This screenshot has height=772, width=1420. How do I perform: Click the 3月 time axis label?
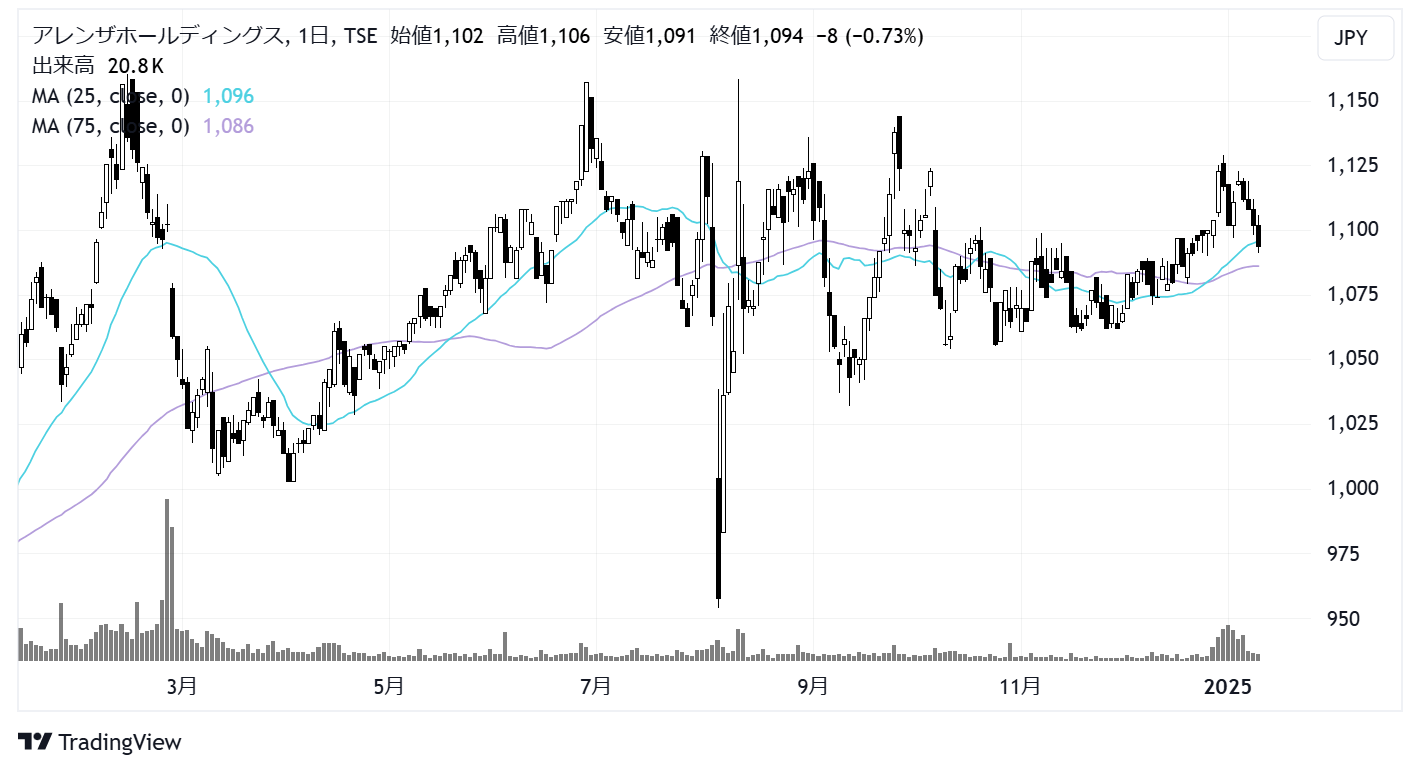[182, 687]
